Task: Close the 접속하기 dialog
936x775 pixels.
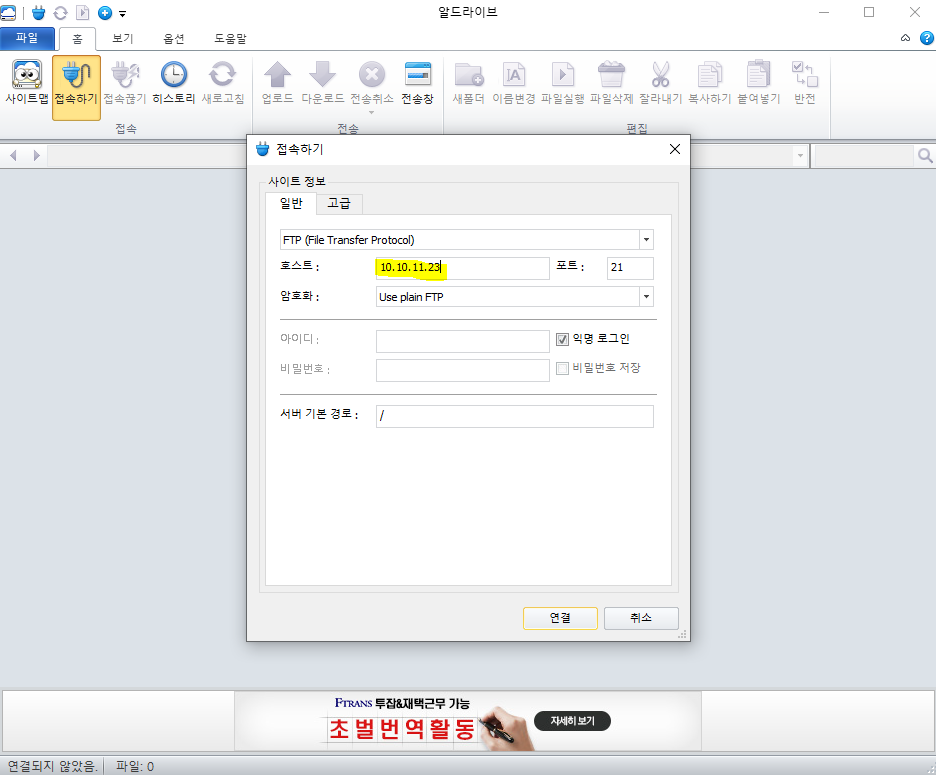Action: point(675,149)
